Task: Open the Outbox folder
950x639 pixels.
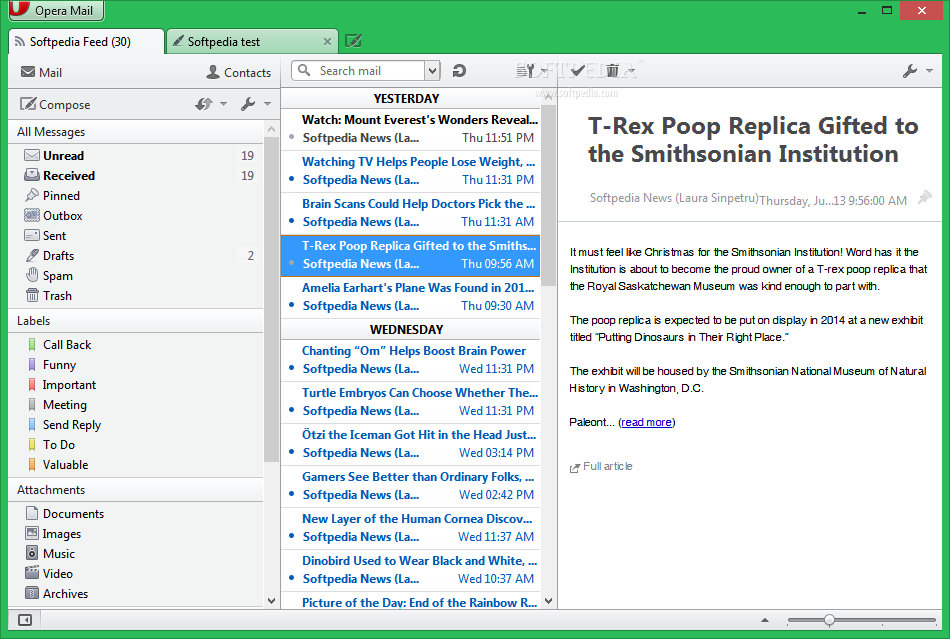Action: (136, 216)
